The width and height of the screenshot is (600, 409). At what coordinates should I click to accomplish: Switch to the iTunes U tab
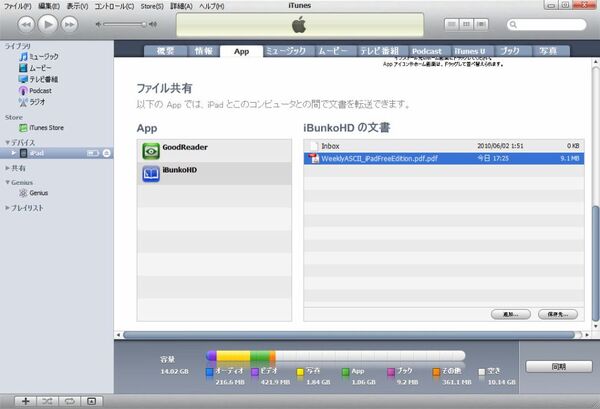(470, 51)
